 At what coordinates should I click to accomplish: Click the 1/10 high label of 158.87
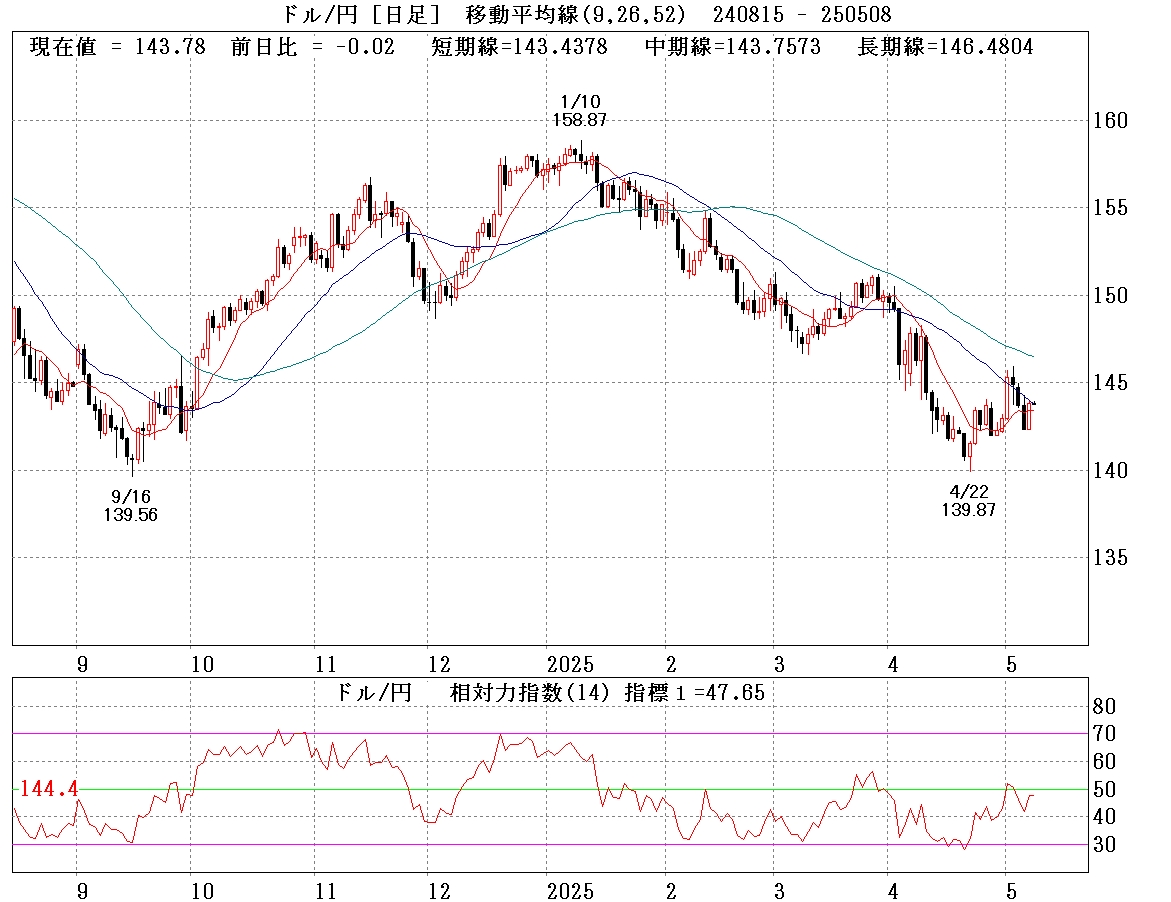tap(579, 111)
